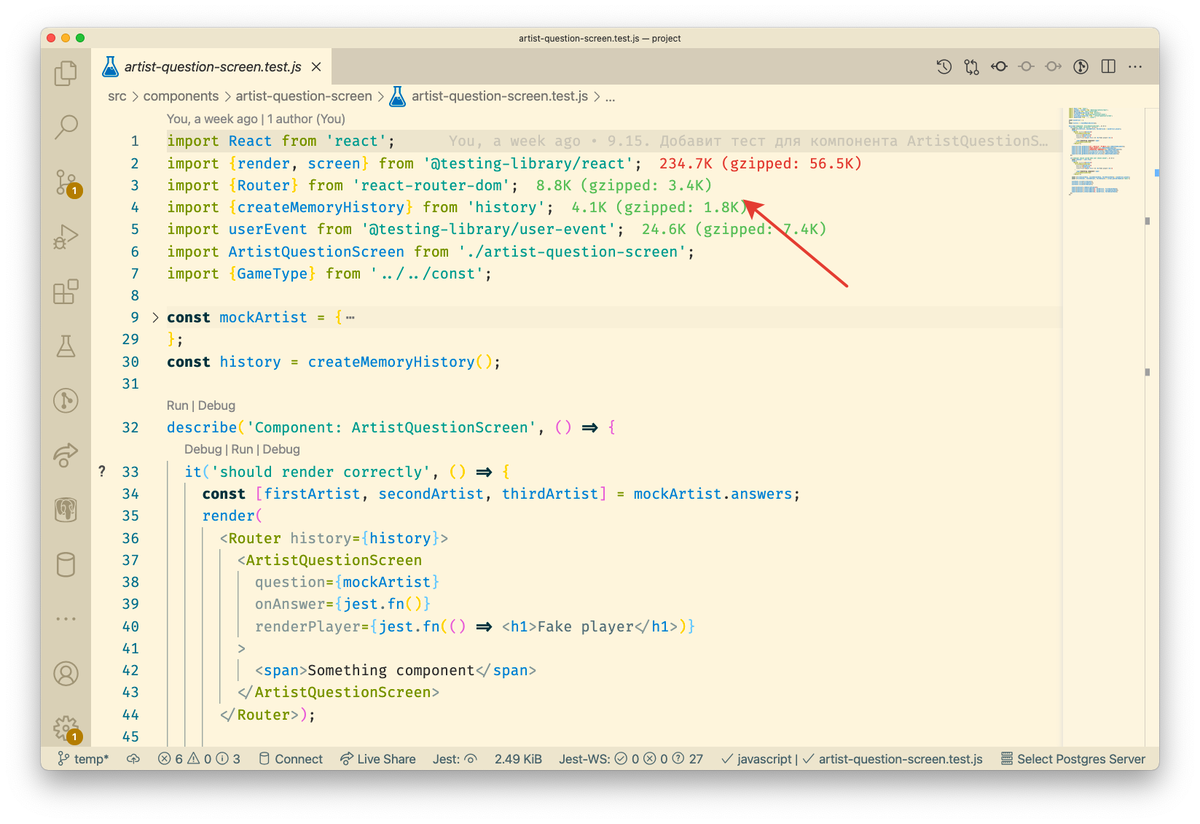This screenshot has height=824, width=1200.
Task: Click line number 32 in the gutter
Action: (130, 428)
